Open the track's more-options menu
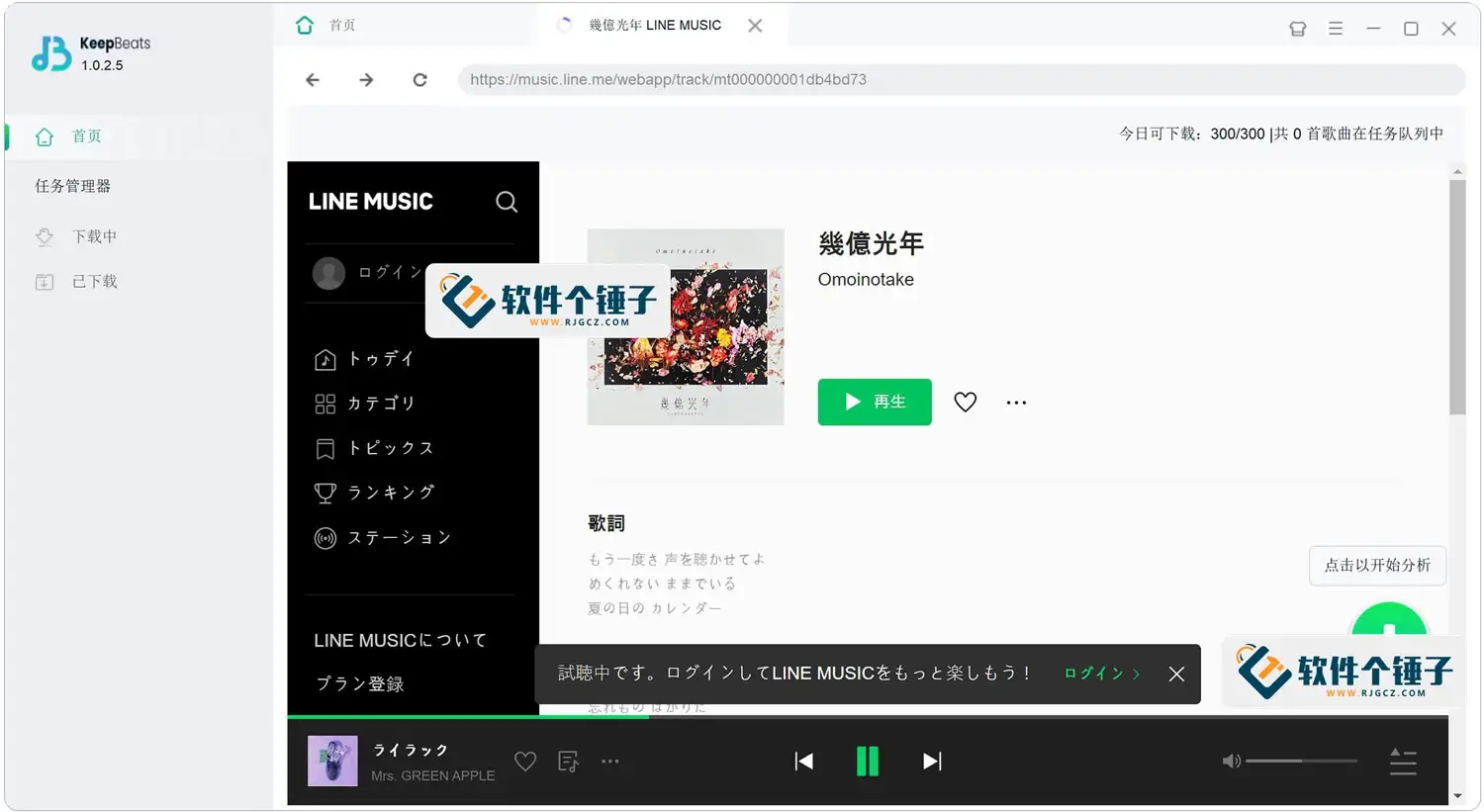 tap(1016, 402)
